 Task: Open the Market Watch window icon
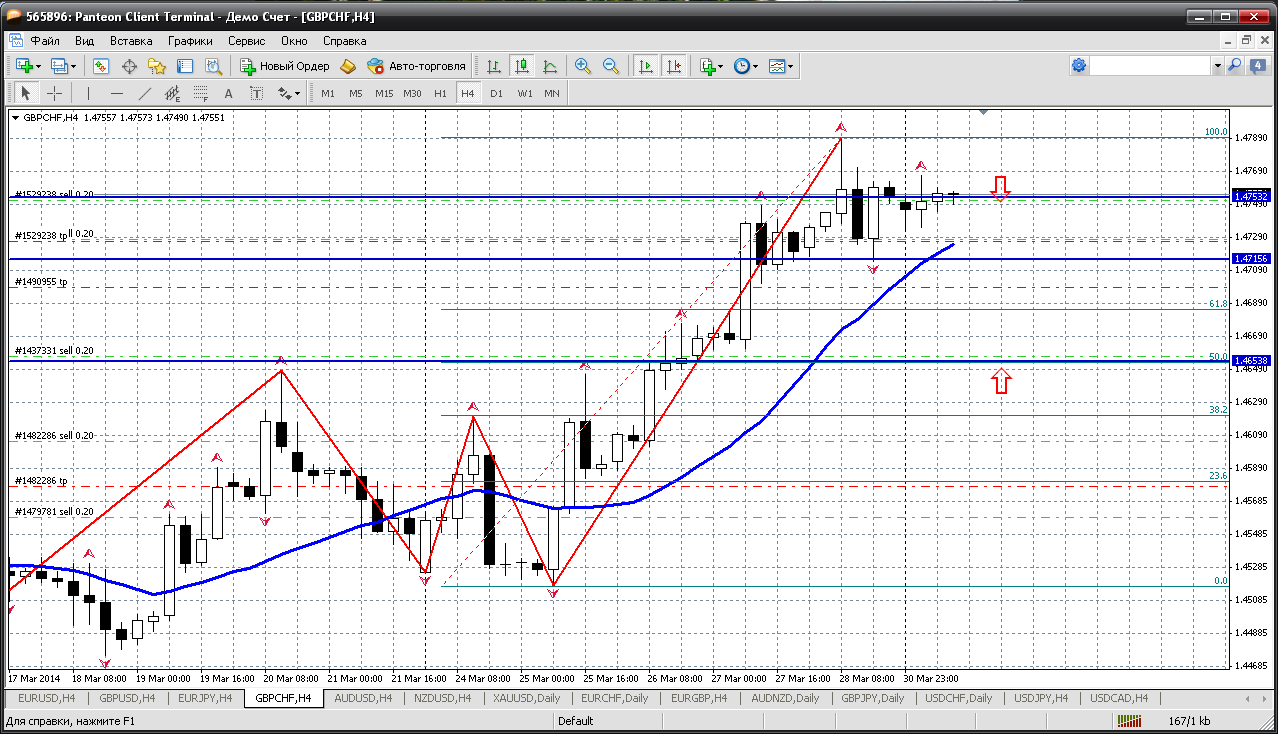click(101, 66)
